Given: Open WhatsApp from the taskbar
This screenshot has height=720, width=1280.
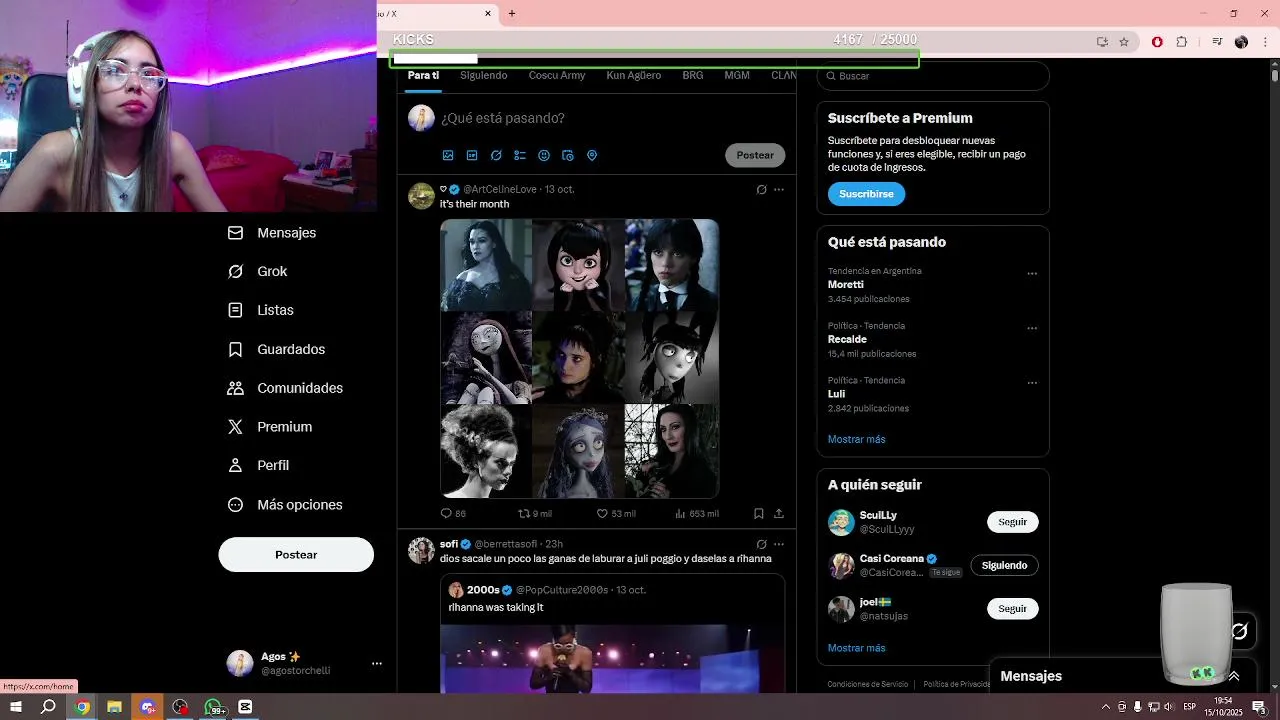Looking at the screenshot, I should coord(213,707).
